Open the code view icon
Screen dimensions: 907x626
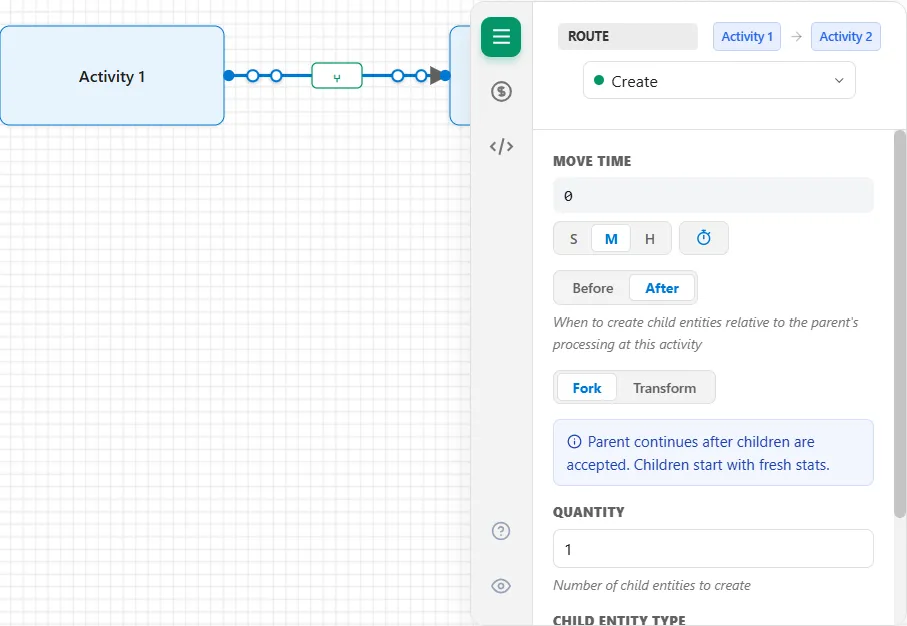pos(502,146)
